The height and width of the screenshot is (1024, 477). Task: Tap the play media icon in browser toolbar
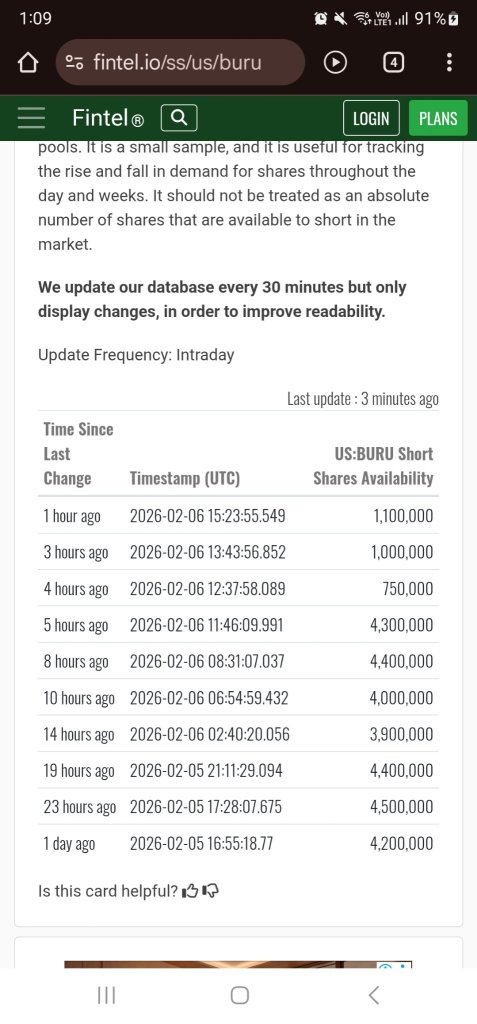pos(335,63)
